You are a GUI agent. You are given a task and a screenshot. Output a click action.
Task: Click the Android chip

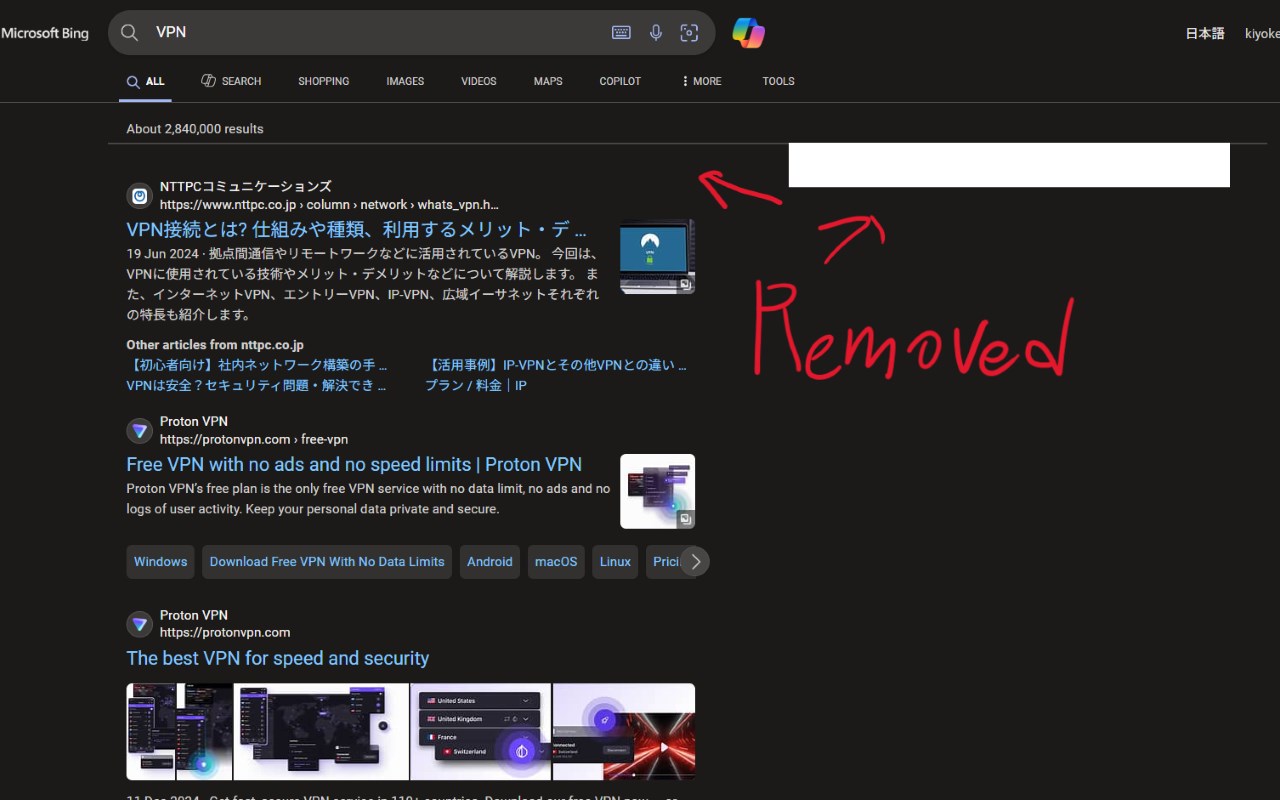490,561
